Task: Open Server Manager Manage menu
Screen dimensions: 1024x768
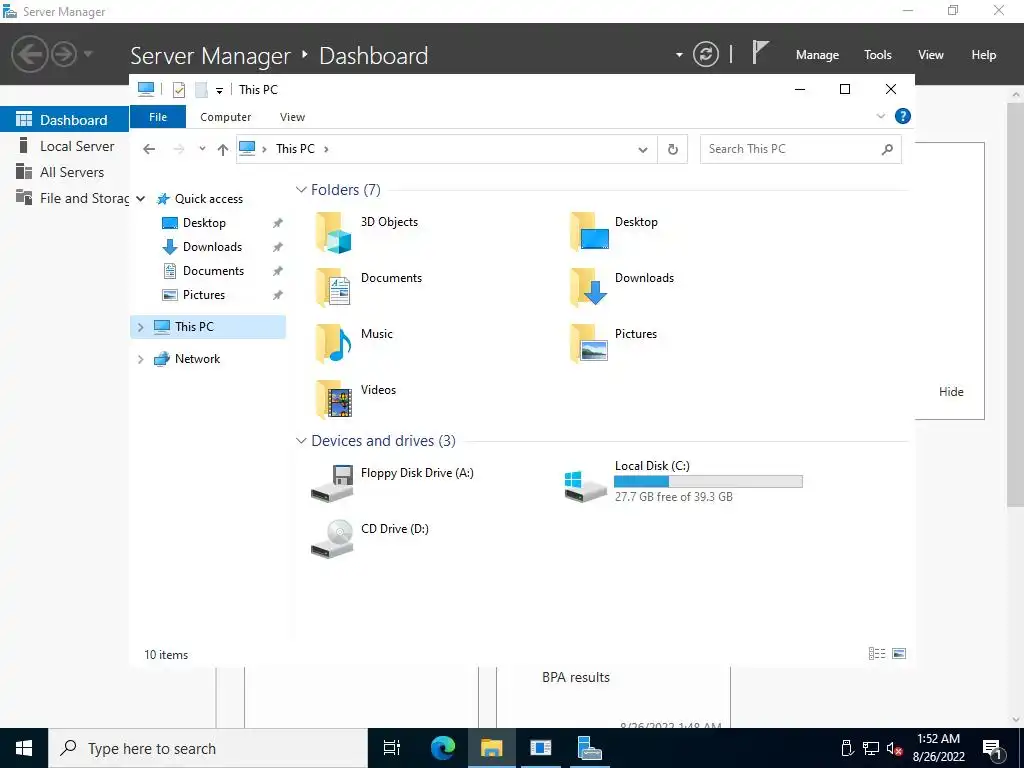Action: click(817, 55)
